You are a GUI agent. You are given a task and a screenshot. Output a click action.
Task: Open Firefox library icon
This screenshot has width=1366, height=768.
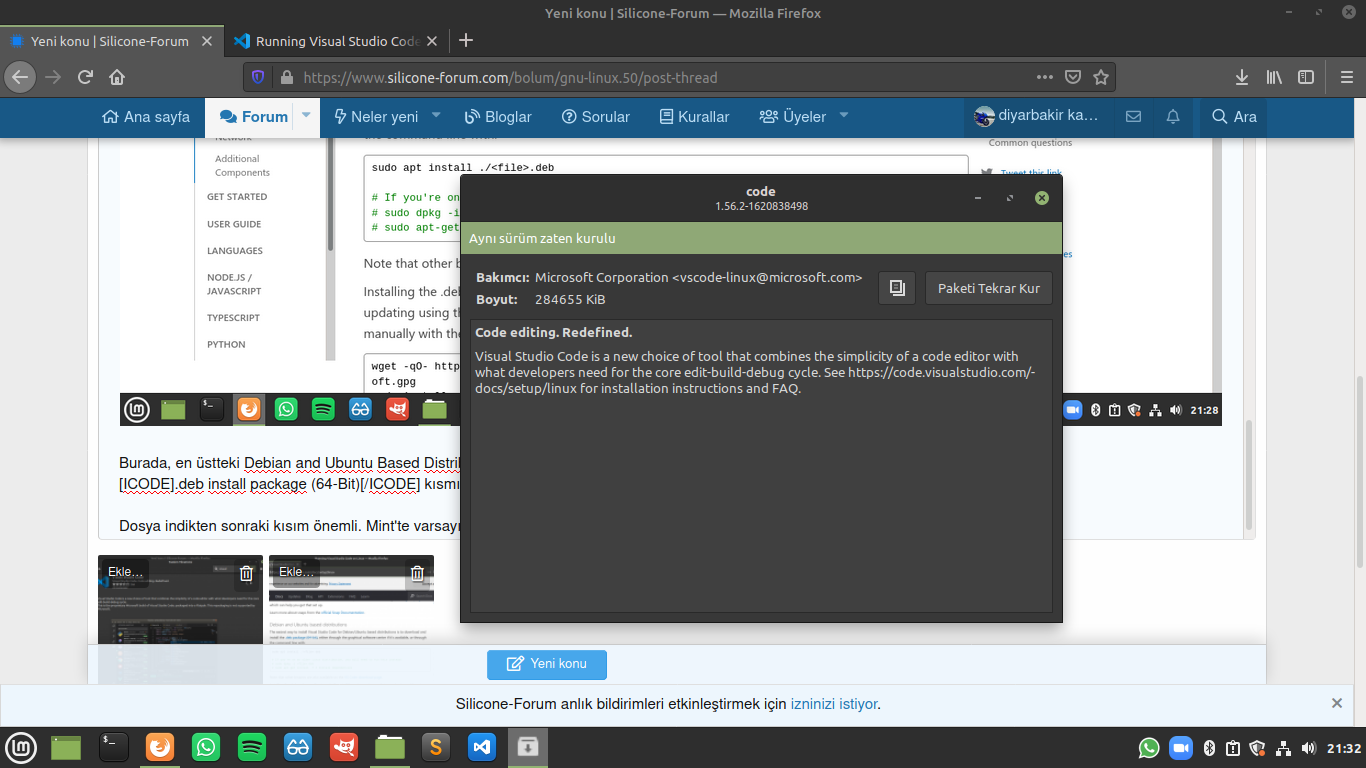coord(1274,77)
